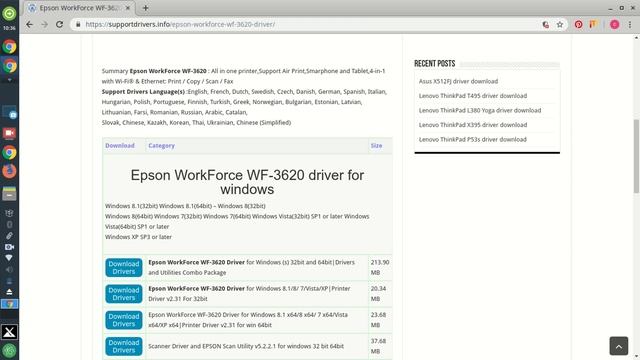Click the page vertical scrollbar thumb
Image resolution: width=640 pixels, height=360 pixels.
(x=636, y=156)
